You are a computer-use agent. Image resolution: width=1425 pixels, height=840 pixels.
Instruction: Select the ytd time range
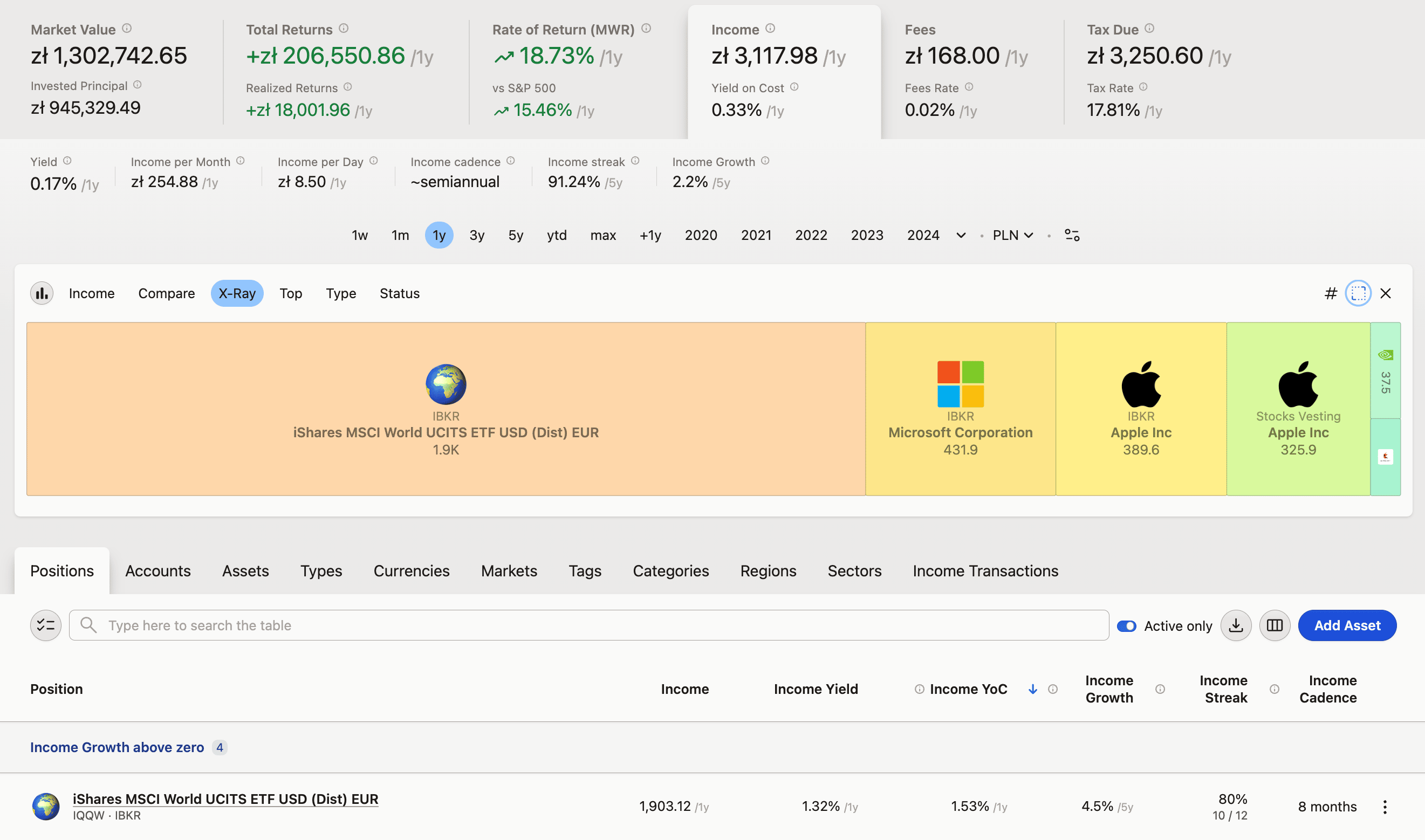[x=557, y=235]
